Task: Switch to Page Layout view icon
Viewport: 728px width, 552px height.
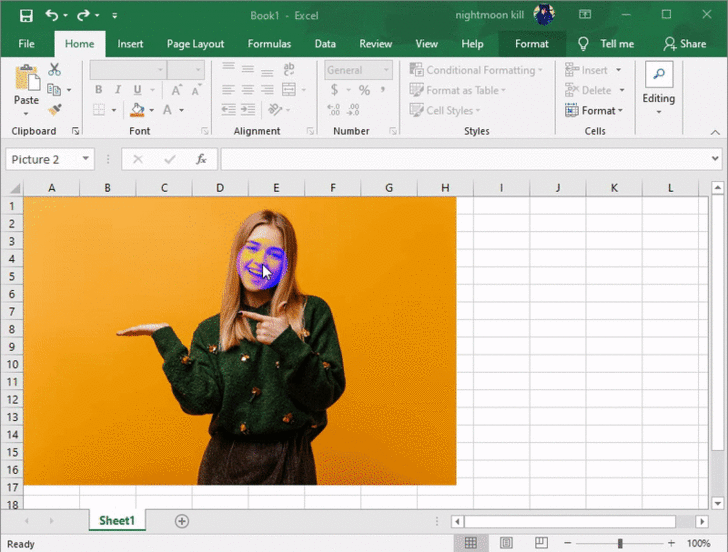Action: [x=506, y=543]
